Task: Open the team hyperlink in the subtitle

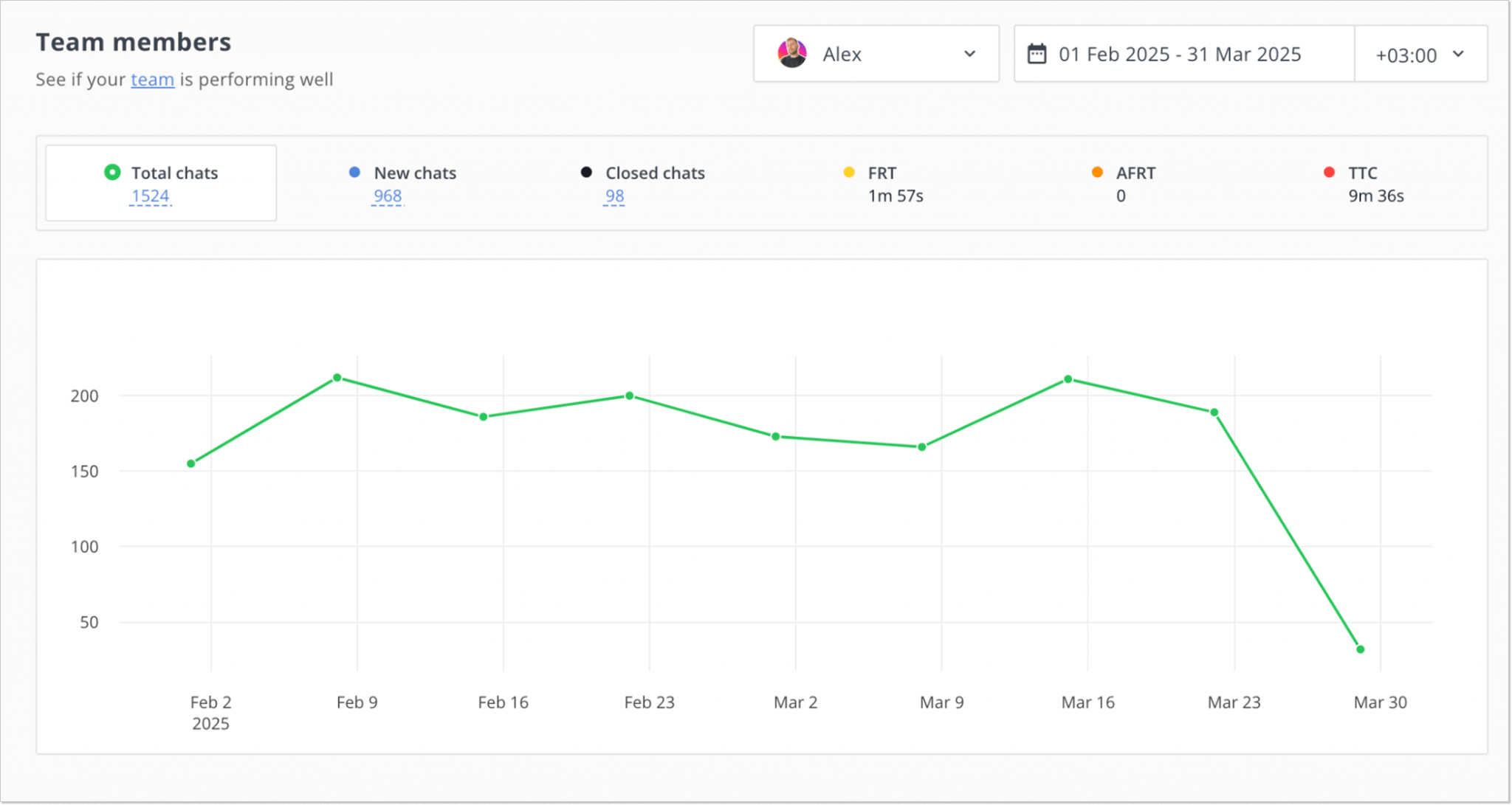Action: tap(152, 79)
